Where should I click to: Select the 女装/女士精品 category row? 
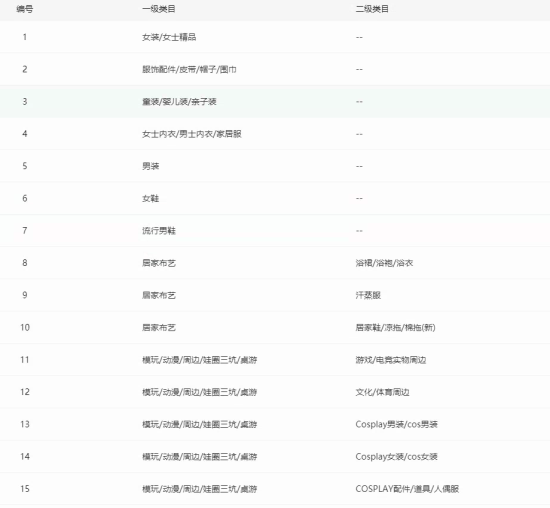(275, 37)
